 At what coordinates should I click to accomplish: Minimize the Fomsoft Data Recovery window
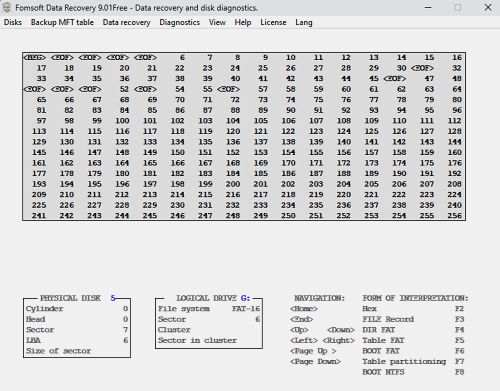pyautogui.click(x=428, y=7)
